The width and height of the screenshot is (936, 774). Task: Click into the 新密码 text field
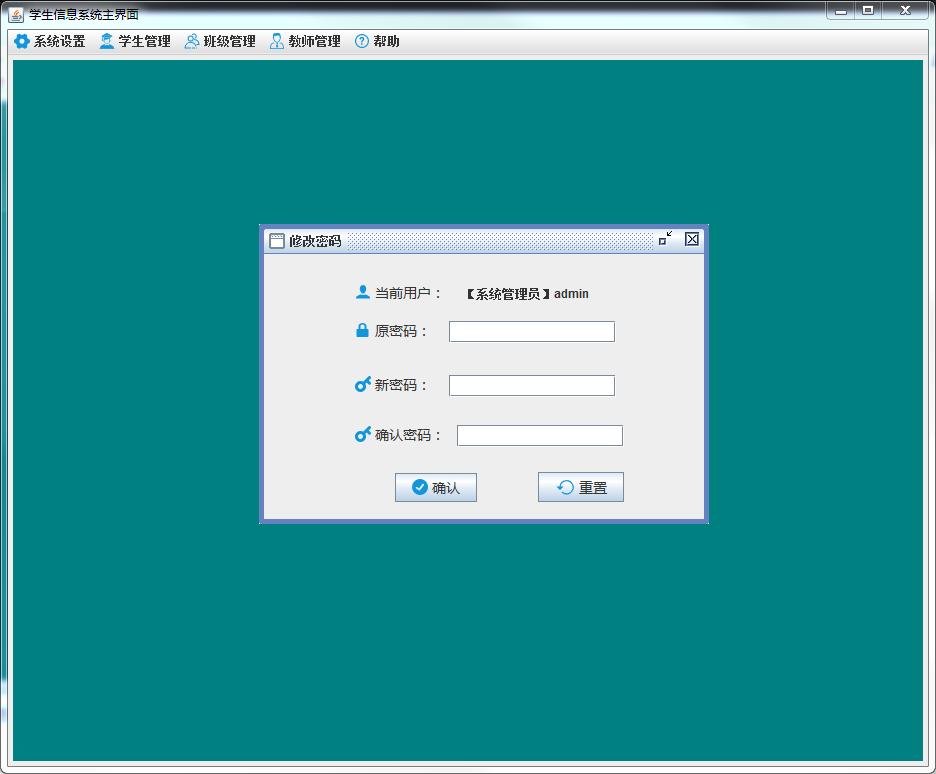coord(531,385)
